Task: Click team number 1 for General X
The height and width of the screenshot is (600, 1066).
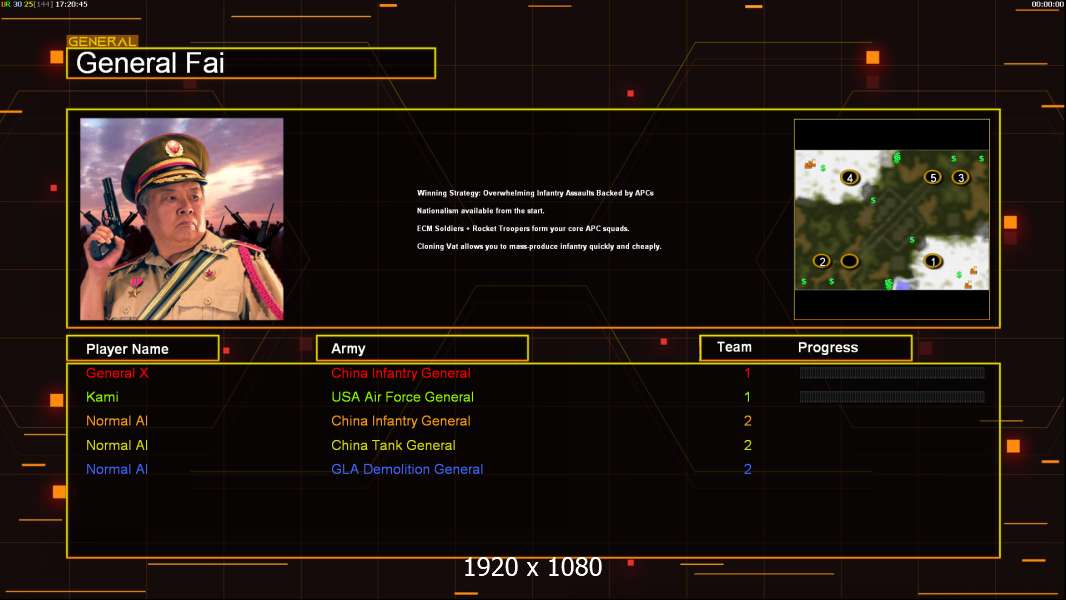Action: (747, 373)
